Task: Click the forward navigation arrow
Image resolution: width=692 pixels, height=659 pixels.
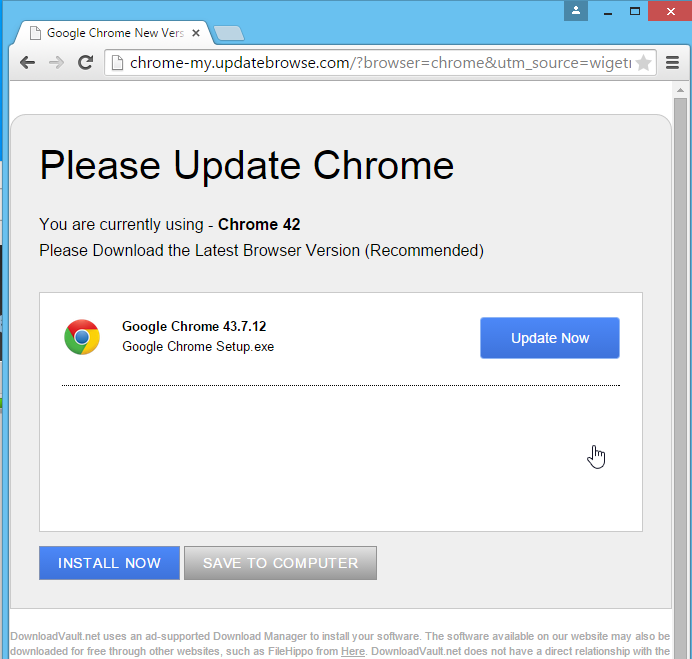Action: (x=56, y=63)
